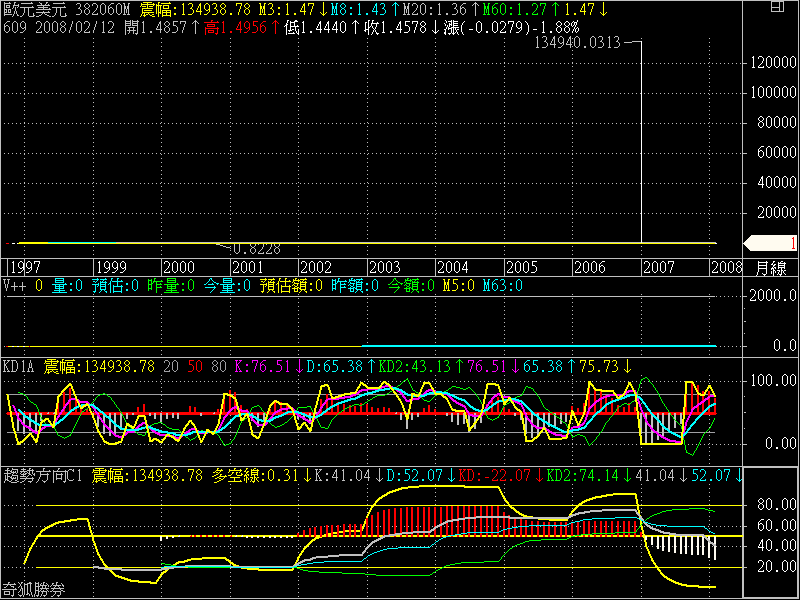
Task: Select year 2003 on the time axis
Action: (x=384, y=268)
